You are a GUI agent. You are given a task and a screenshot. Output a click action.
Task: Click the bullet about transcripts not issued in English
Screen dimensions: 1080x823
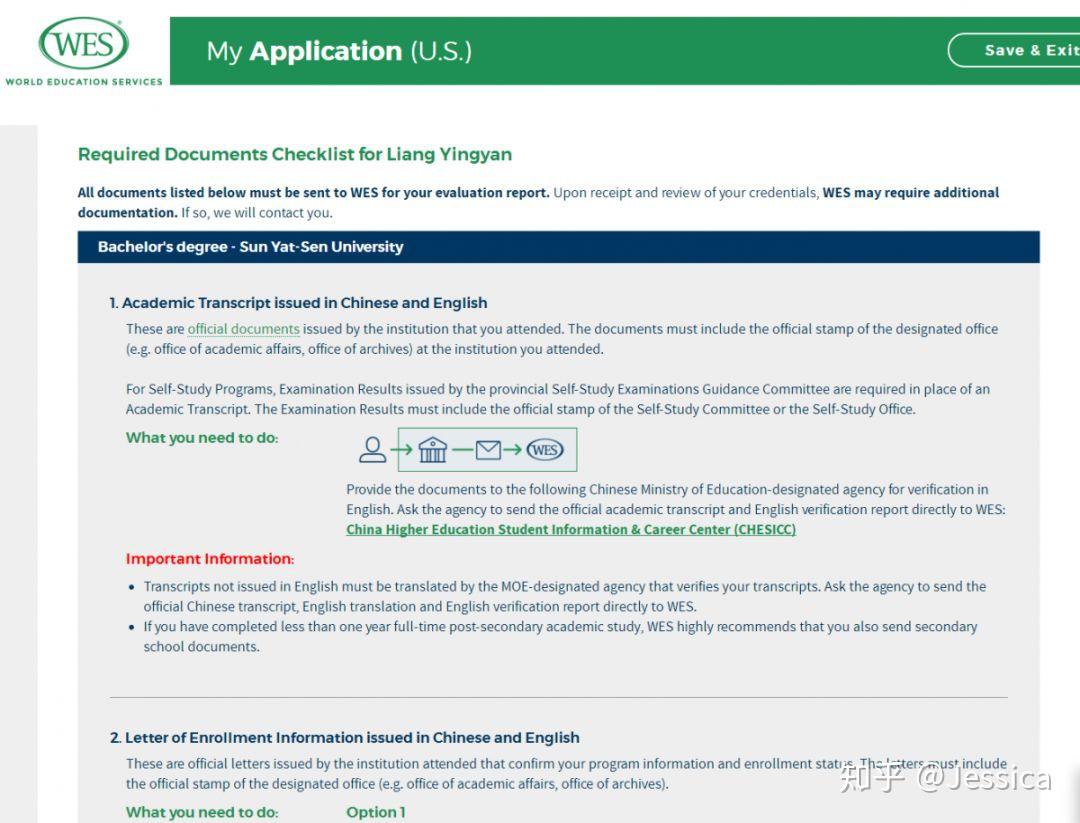pos(565,596)
